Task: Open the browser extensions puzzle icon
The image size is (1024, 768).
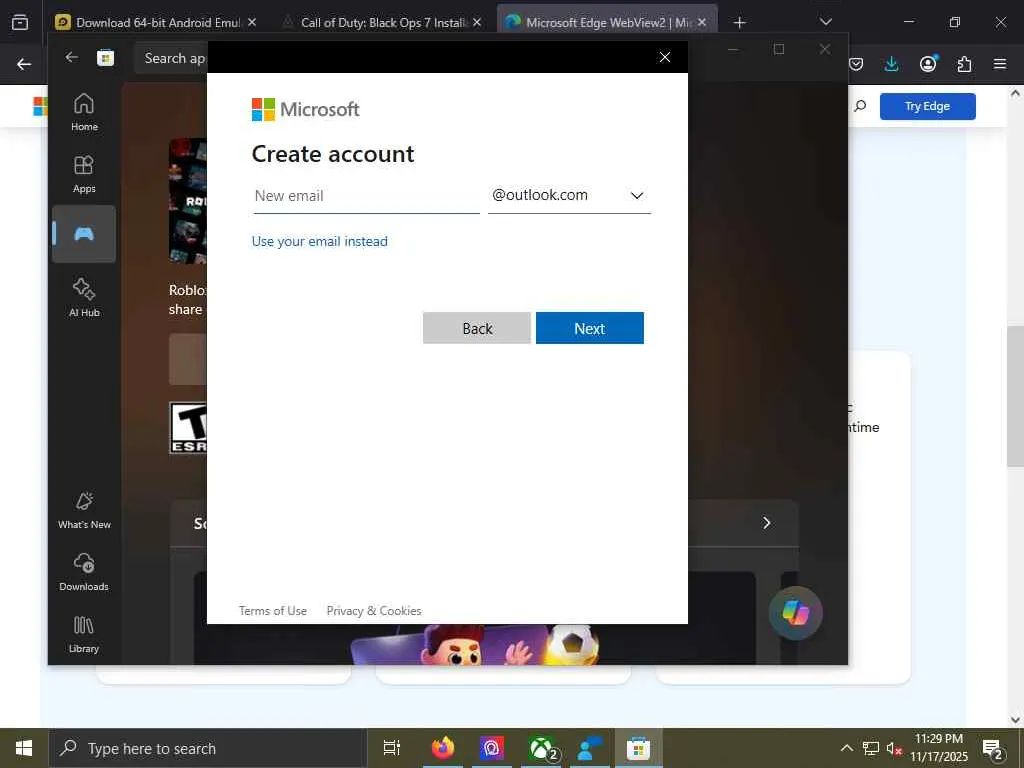Action: pyautogui.click(x=964, y=64)
